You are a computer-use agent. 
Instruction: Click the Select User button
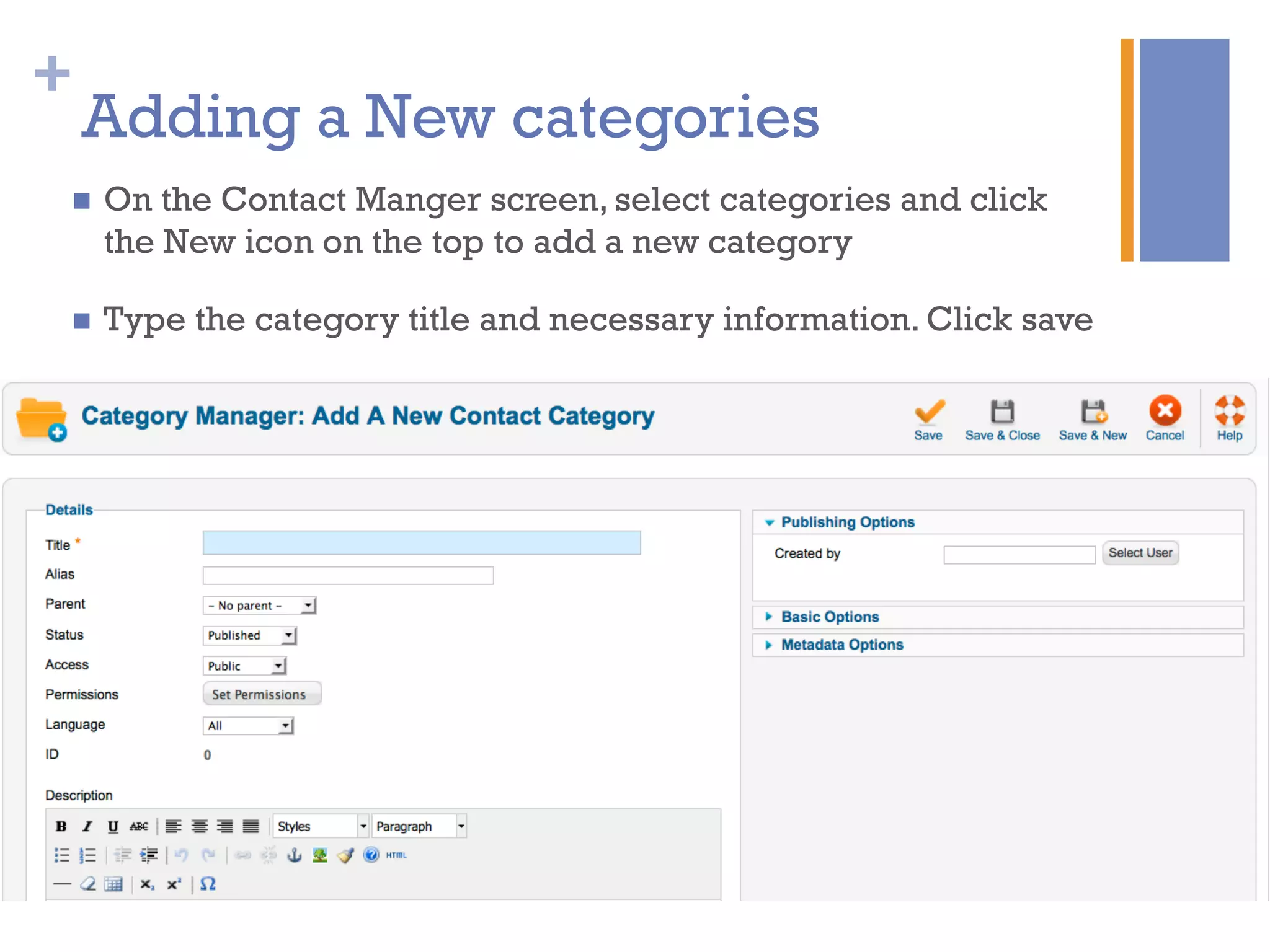point(1140,553)
